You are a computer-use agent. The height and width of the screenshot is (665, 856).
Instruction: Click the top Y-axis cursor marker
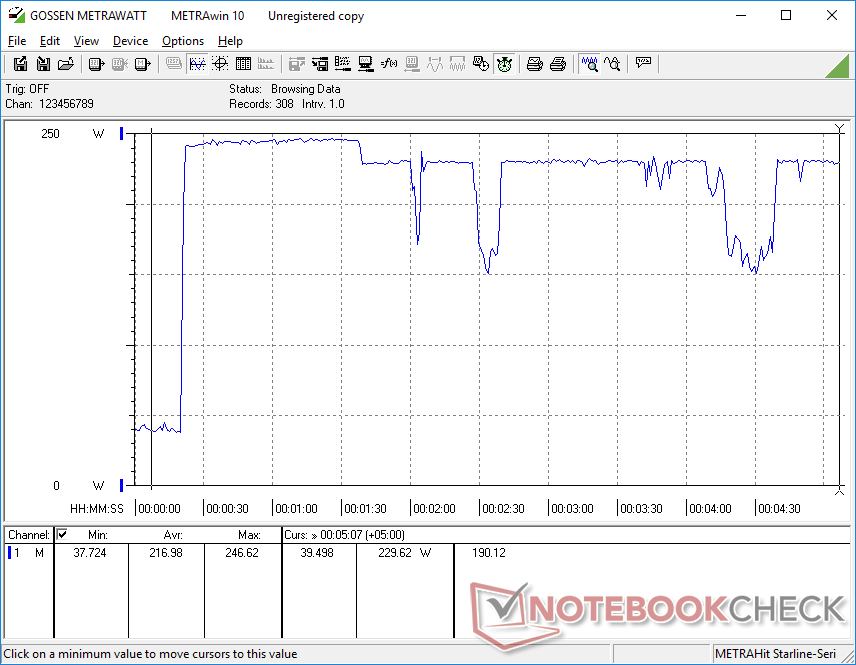pos(840,128)
